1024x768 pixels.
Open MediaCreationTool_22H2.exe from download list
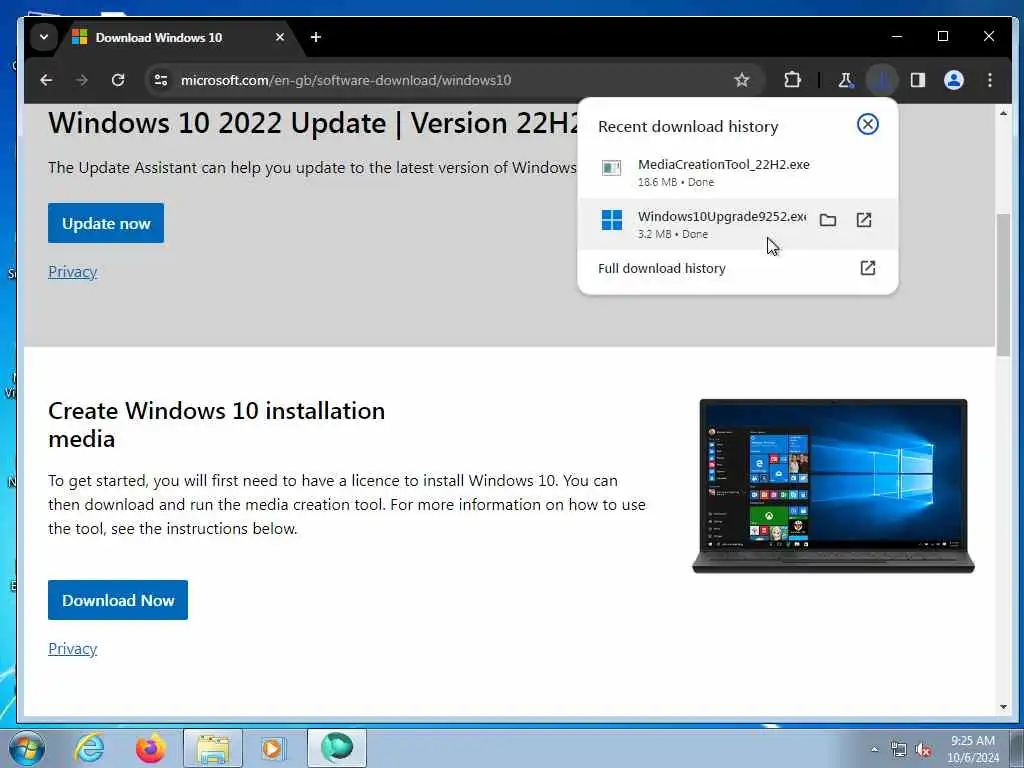coord(738,172)
